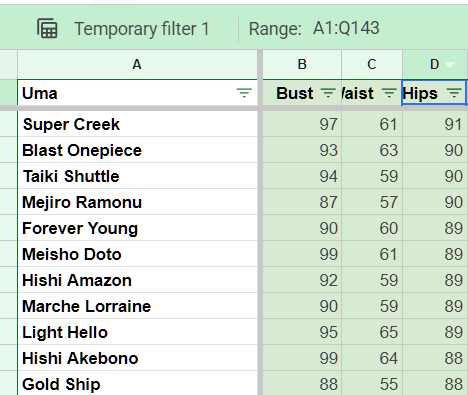
Task: Edit the Temporary filter 1 name
Action: (142, 29)
